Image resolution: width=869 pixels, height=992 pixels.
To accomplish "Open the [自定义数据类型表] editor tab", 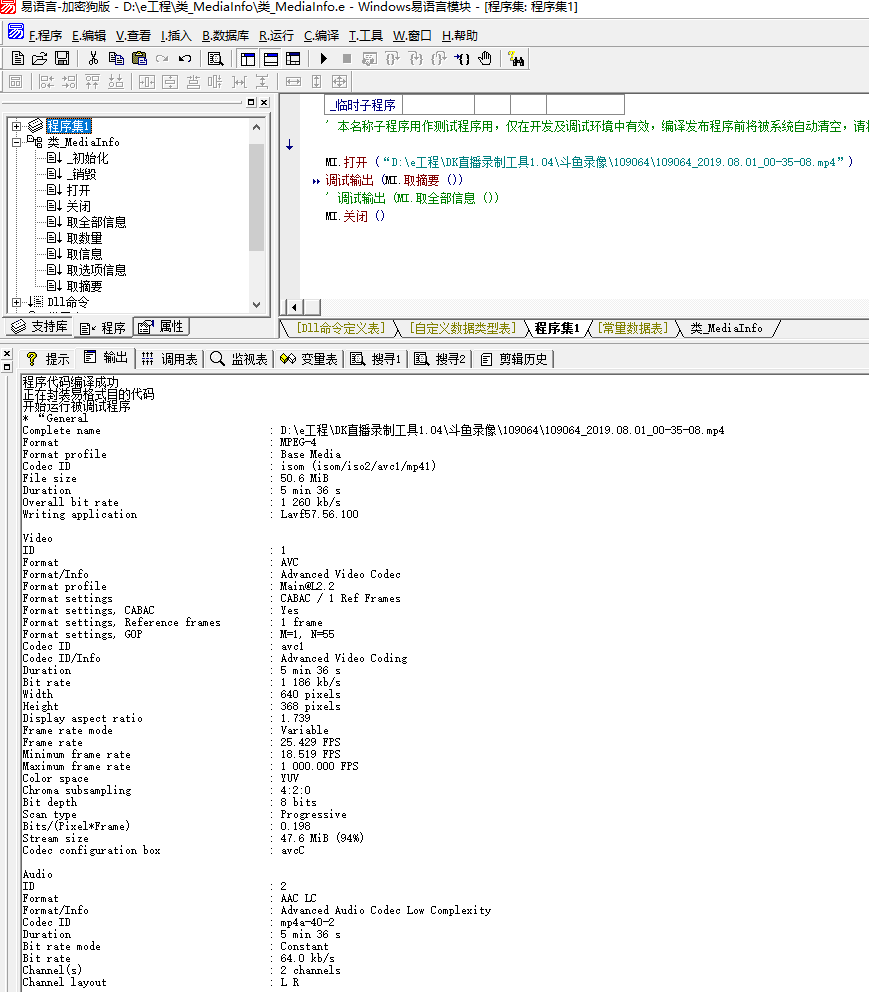I will tap(463, 328).
